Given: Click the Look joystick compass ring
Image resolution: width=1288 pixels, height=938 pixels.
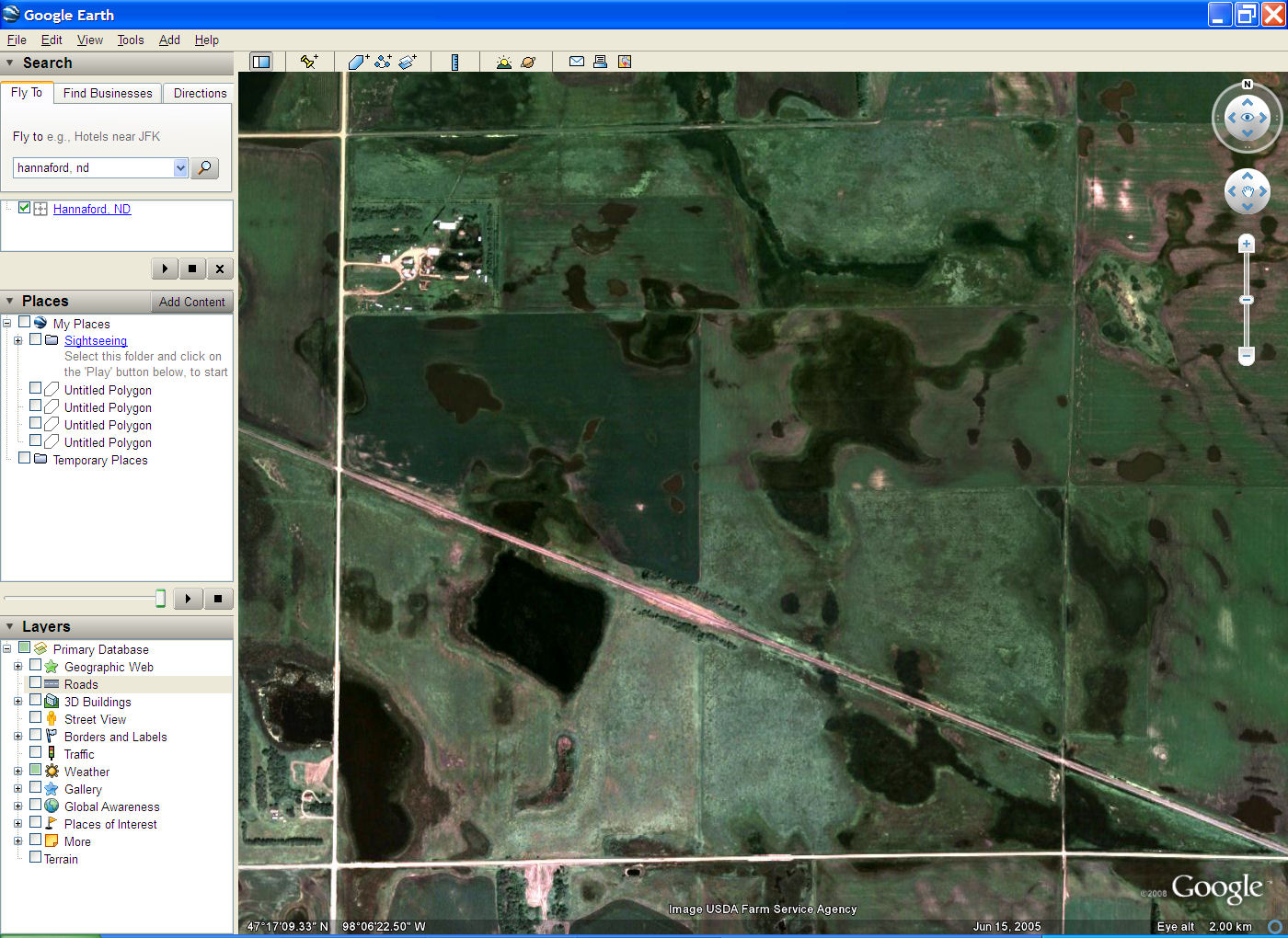Looking at the screenshot, I should [x=1248, y=118].
